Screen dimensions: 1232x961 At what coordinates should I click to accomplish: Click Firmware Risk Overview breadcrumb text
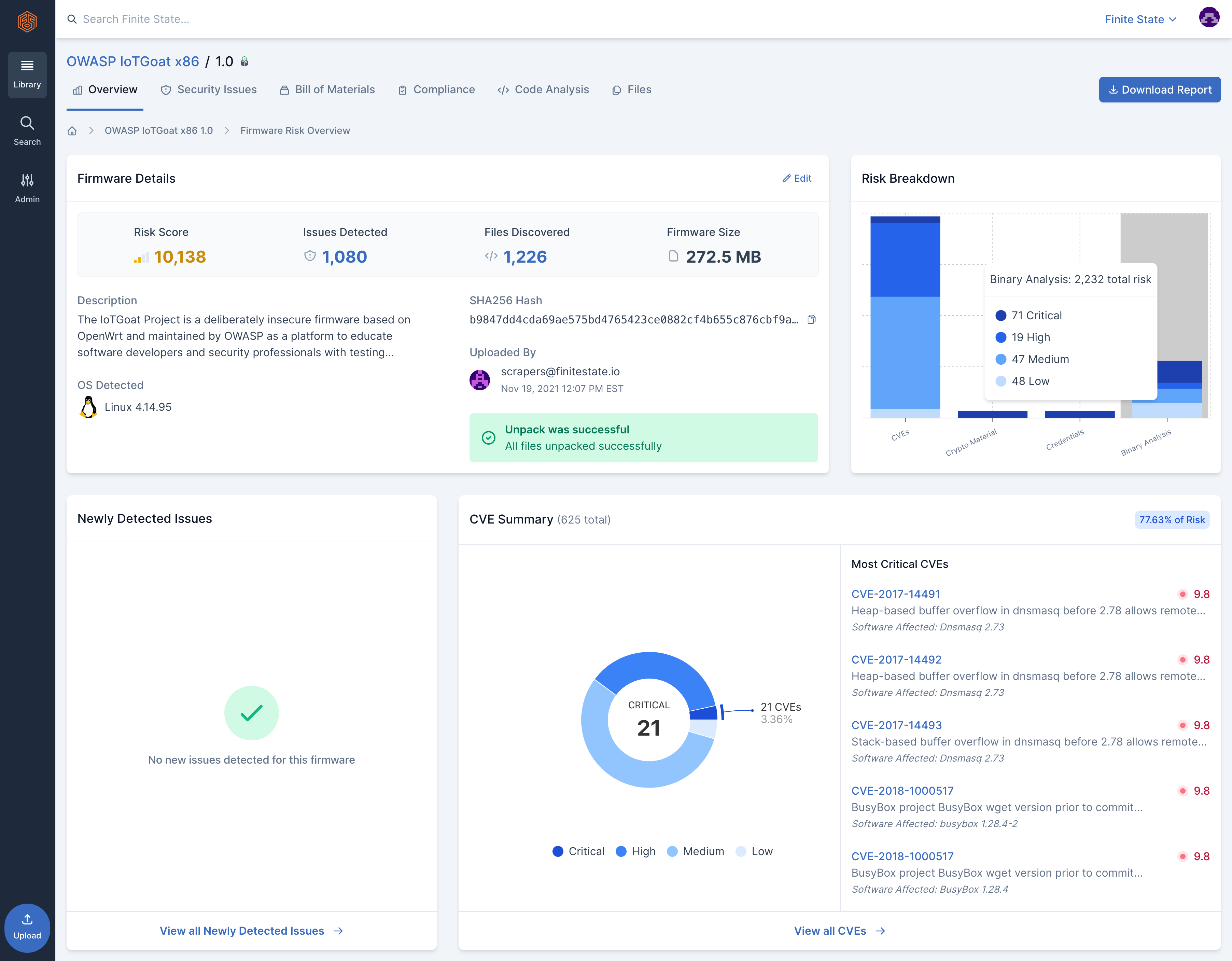(x=295, y=131)
